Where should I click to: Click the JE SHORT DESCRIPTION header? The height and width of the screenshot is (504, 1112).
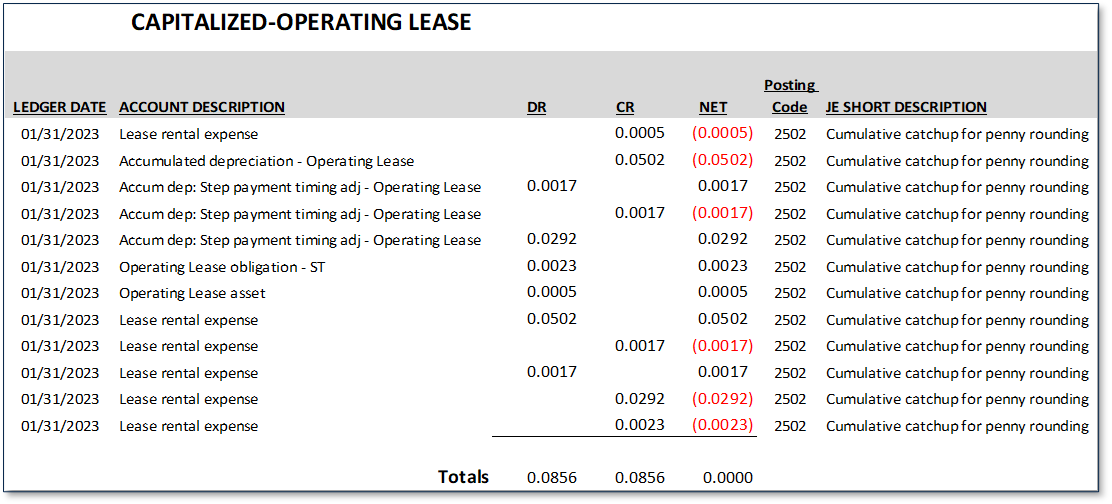pos(906,107)
